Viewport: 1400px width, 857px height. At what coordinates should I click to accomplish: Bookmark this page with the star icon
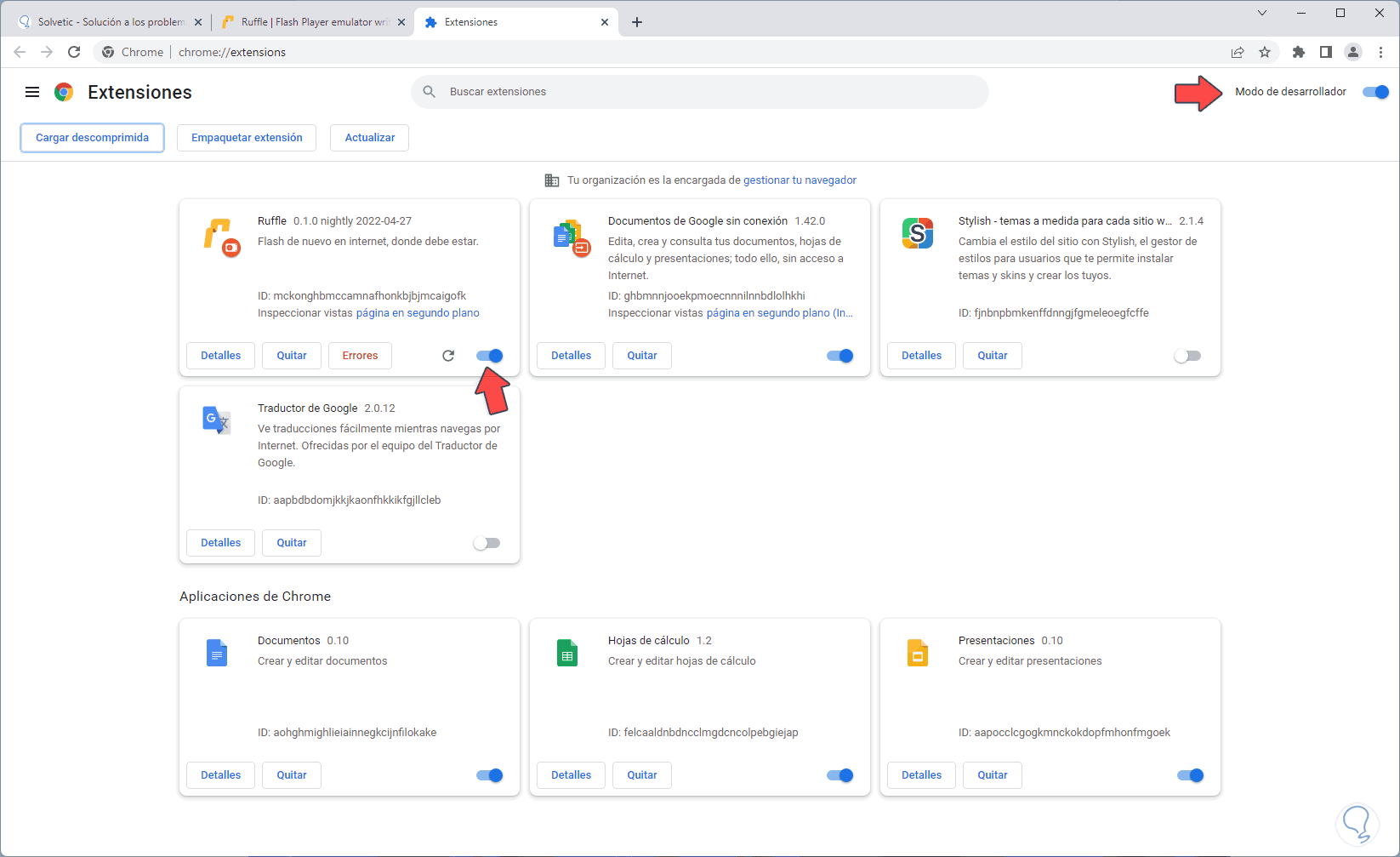[1265, 52]
